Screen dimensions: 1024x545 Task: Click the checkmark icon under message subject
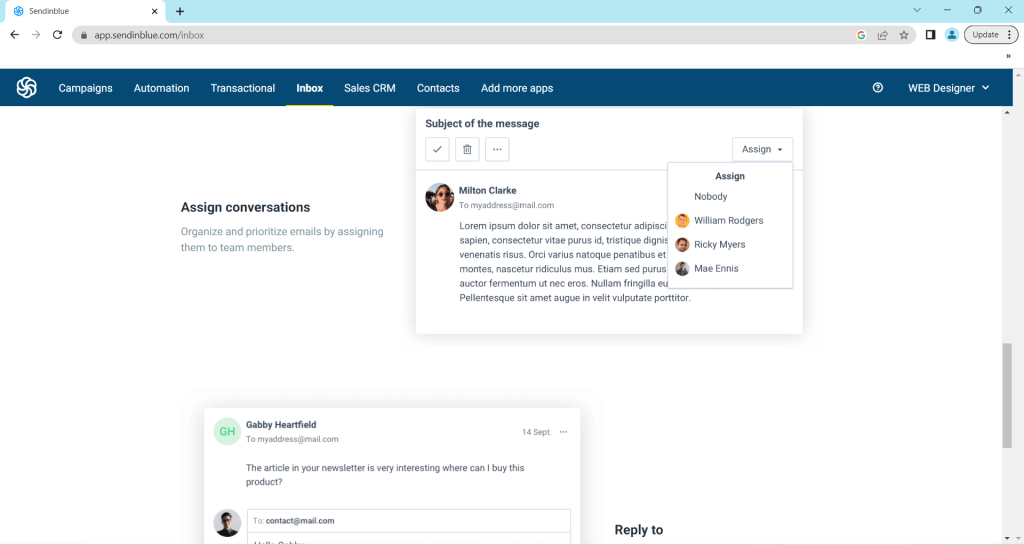(437, 149)
